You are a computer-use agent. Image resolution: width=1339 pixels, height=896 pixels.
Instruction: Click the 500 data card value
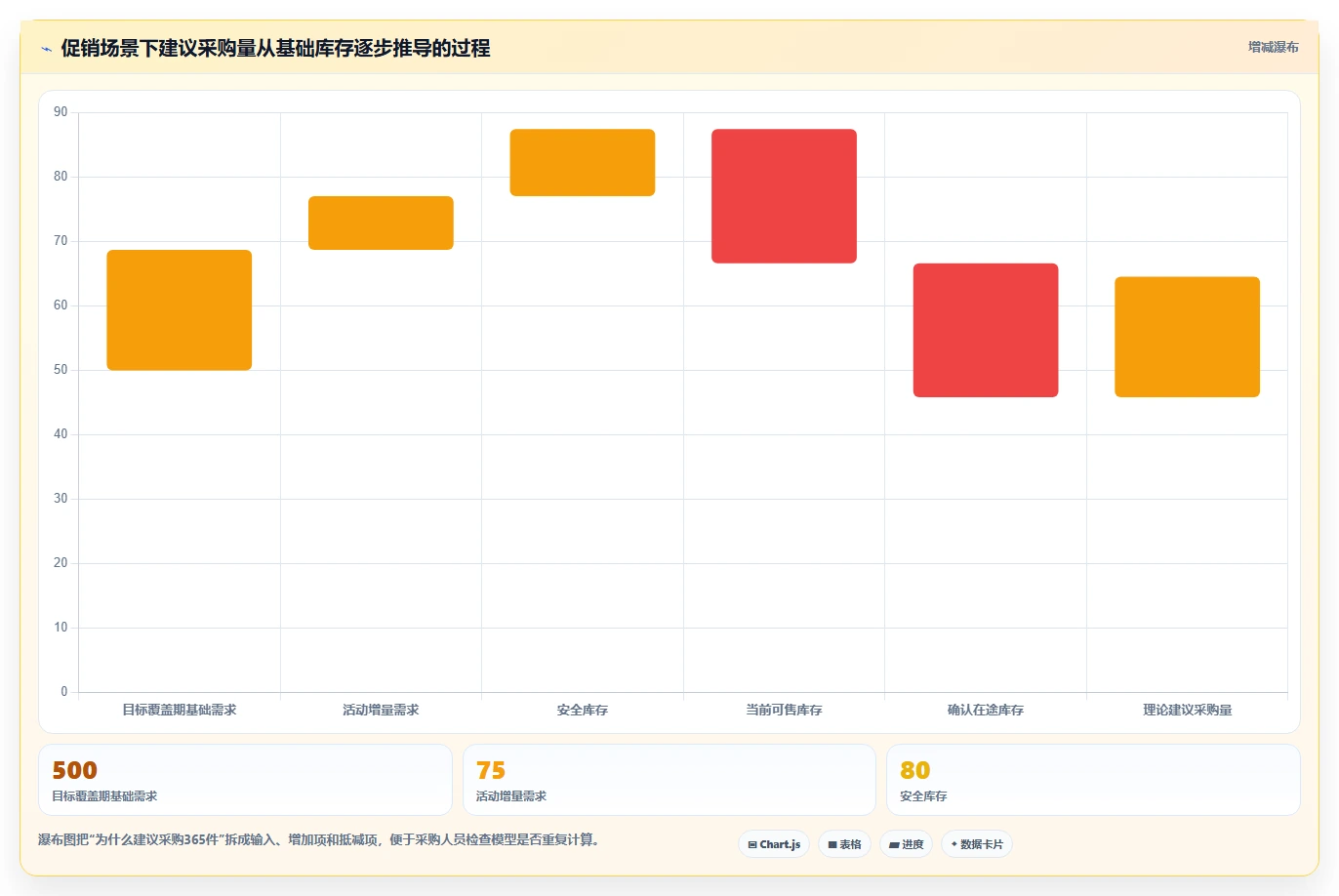click(75, 770)
